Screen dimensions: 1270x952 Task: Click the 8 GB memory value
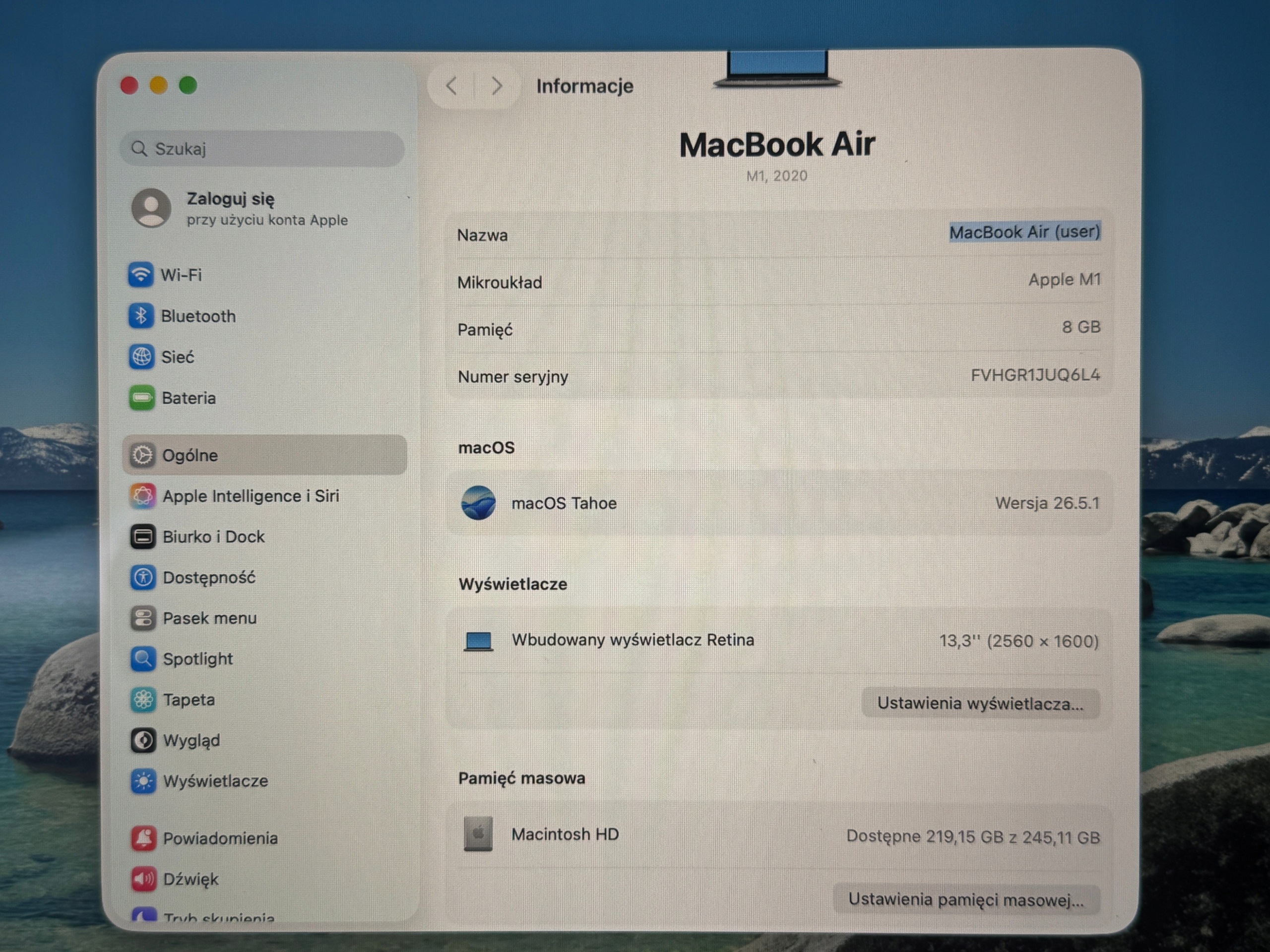(x=1081, y=327)
